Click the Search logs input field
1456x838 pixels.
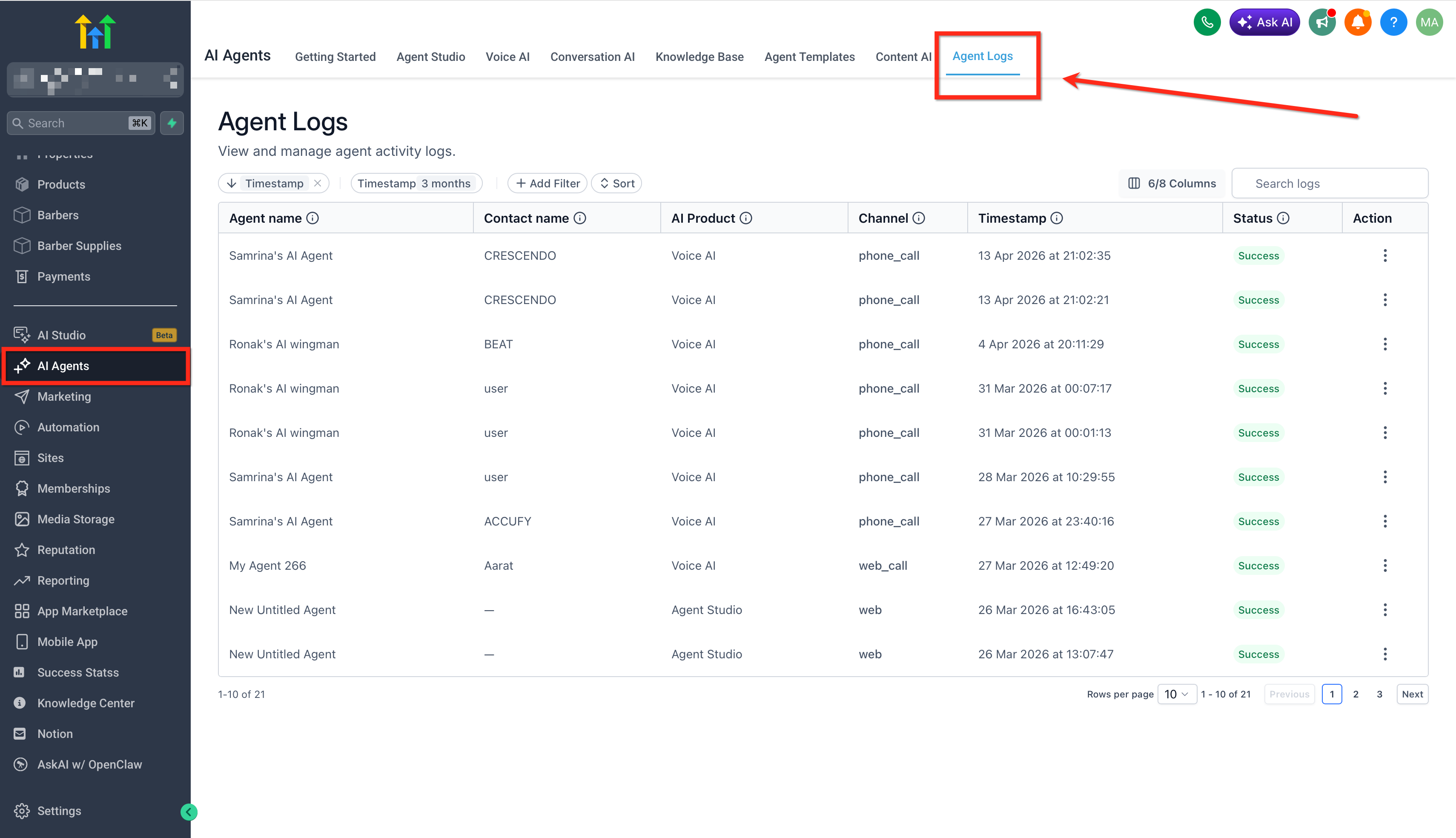click(1330, 183)
